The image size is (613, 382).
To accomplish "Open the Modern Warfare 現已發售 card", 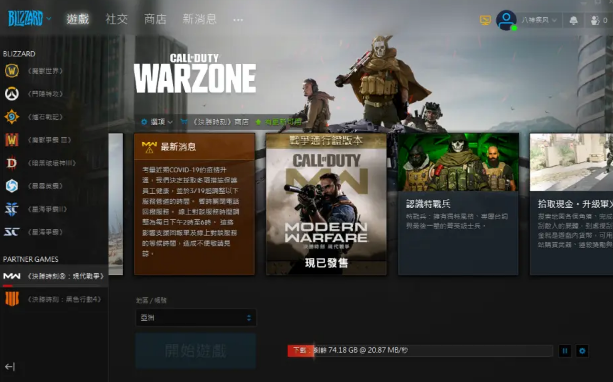I will pos(326,204).
